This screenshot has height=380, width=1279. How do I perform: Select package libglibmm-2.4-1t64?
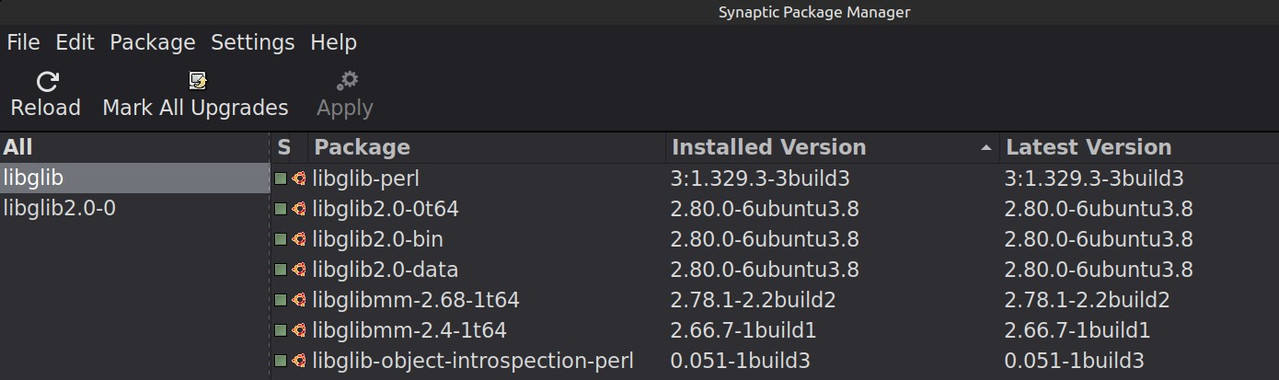[x=409, y=330]
